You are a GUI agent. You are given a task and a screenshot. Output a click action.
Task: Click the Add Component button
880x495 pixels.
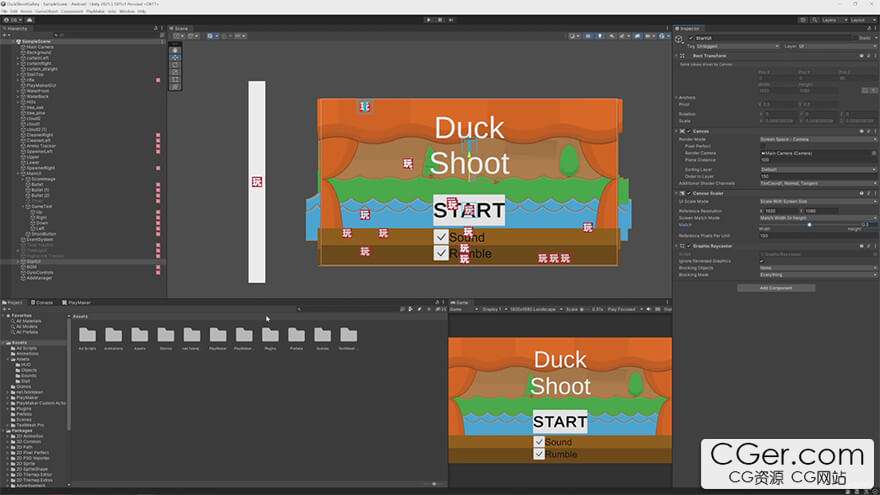[x=776, y=288]
